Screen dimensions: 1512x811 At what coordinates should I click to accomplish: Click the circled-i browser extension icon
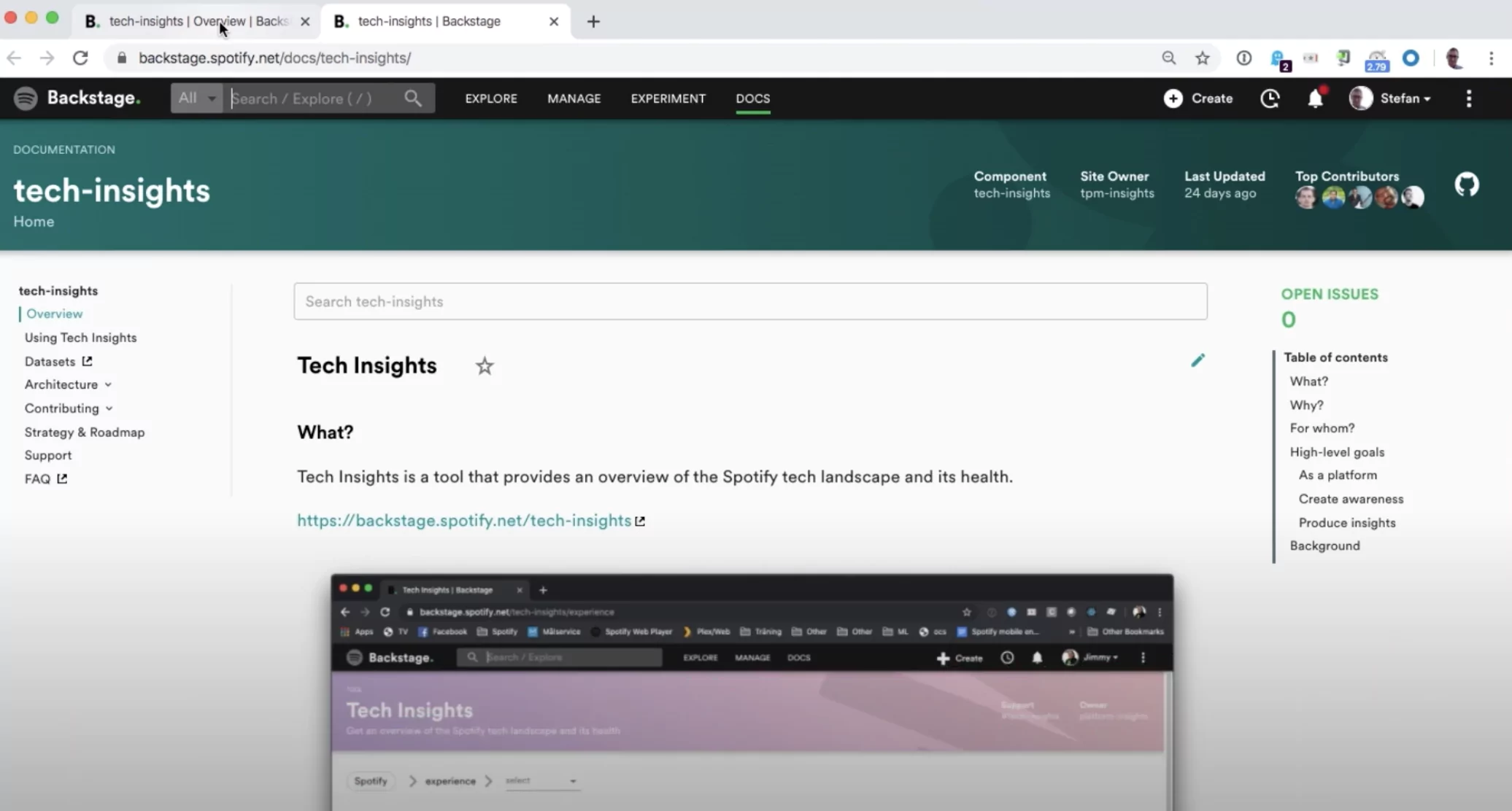[x=1243, y=58]
